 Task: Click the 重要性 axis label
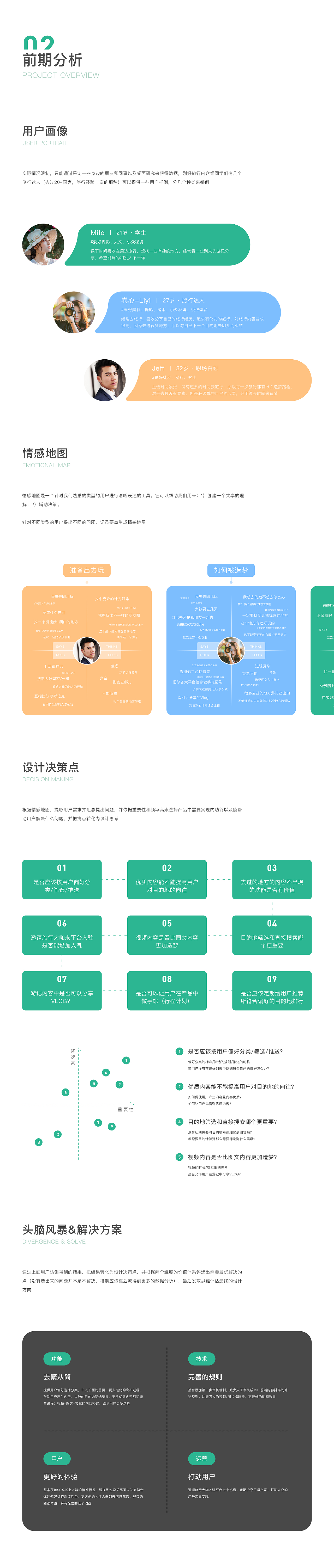(126, 1110)
